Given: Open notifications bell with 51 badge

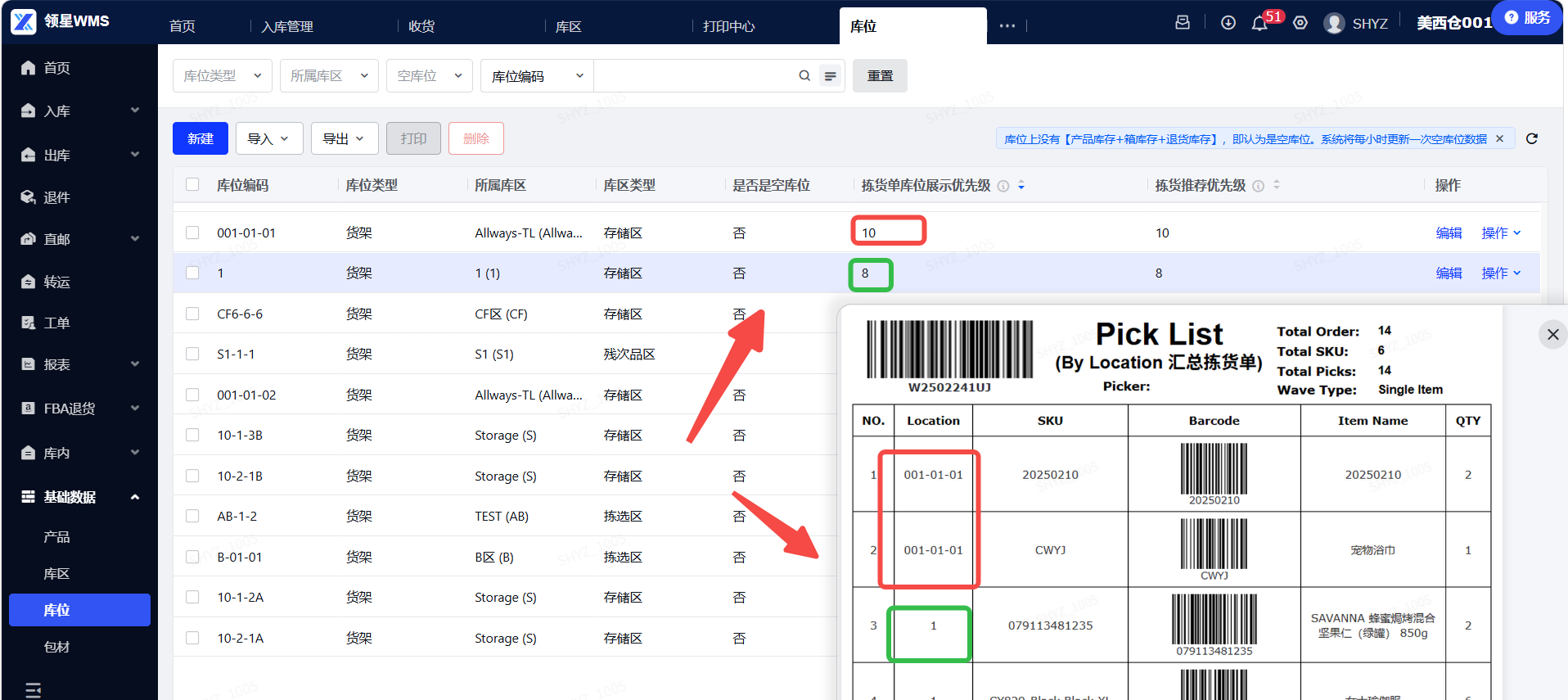Looking at the screenshot, I should [1260, 23].
